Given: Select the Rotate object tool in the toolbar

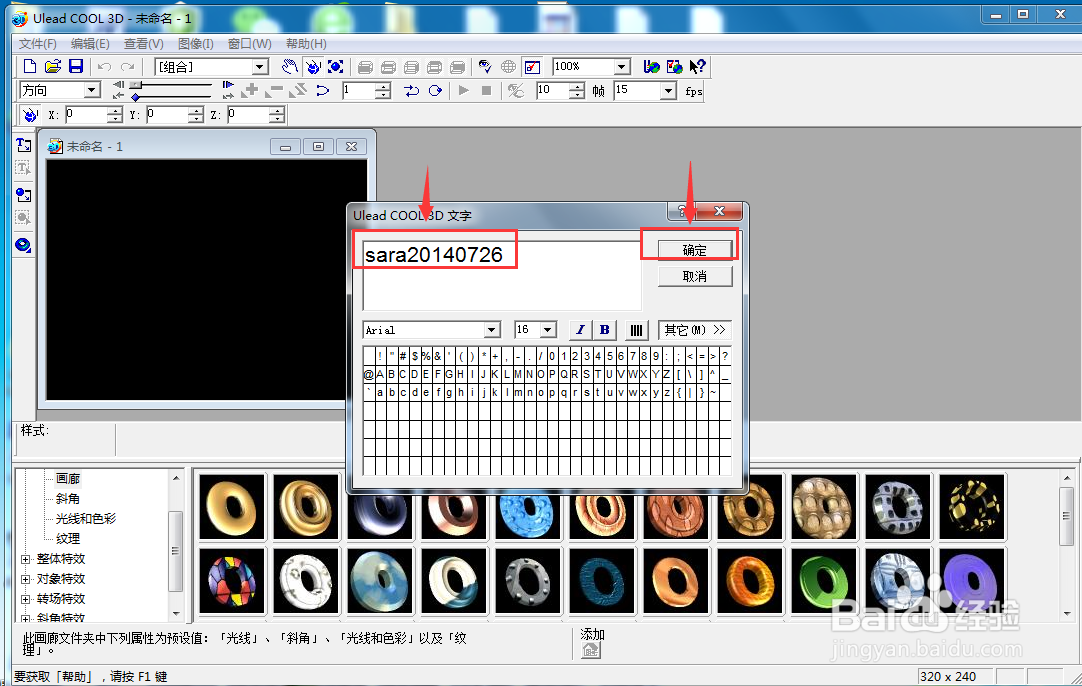Looking at the screenshot, I should pos(313,66).
